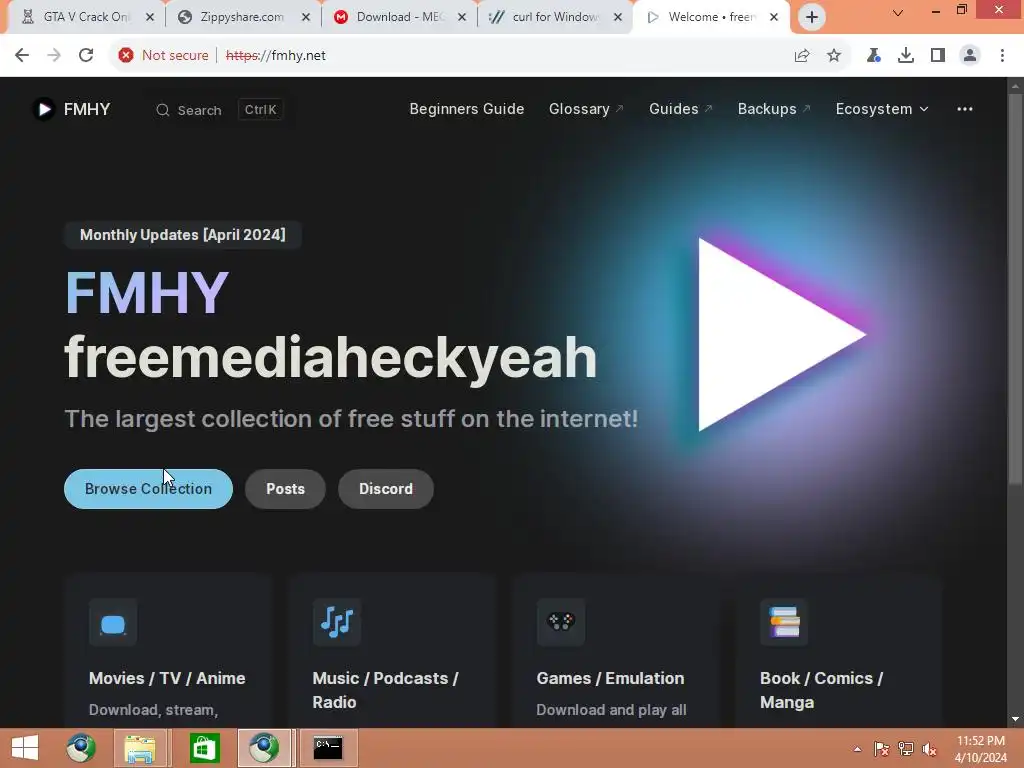Reload the page with refresh icon

click(x=86, y=56)
